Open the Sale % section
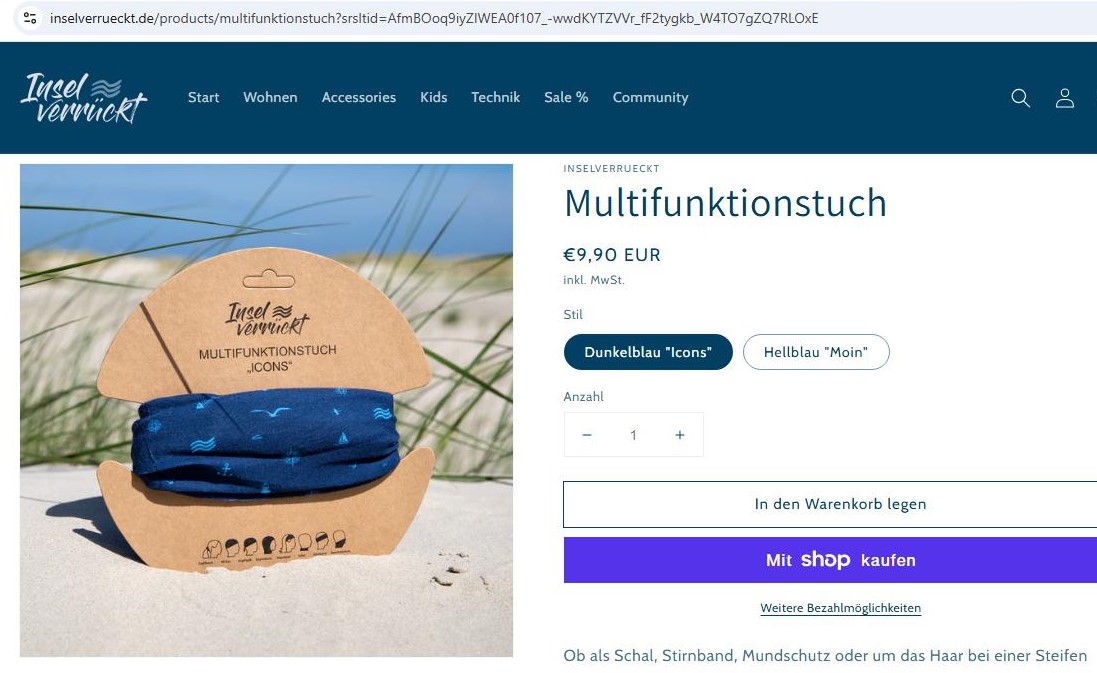This screenshot has height=673, width=1097. click(x=566, y=97)
